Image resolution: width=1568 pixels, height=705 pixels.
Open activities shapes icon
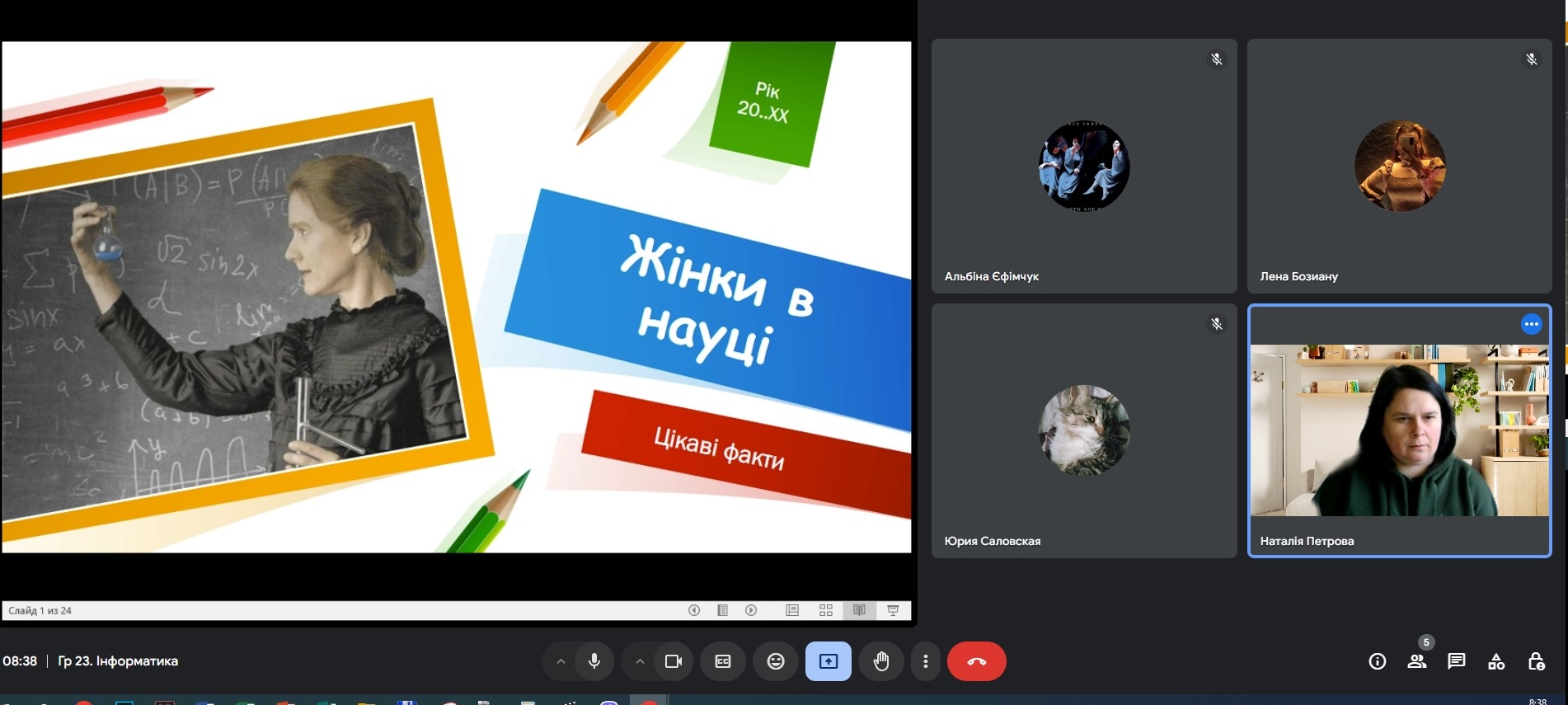coord(1496,661)
